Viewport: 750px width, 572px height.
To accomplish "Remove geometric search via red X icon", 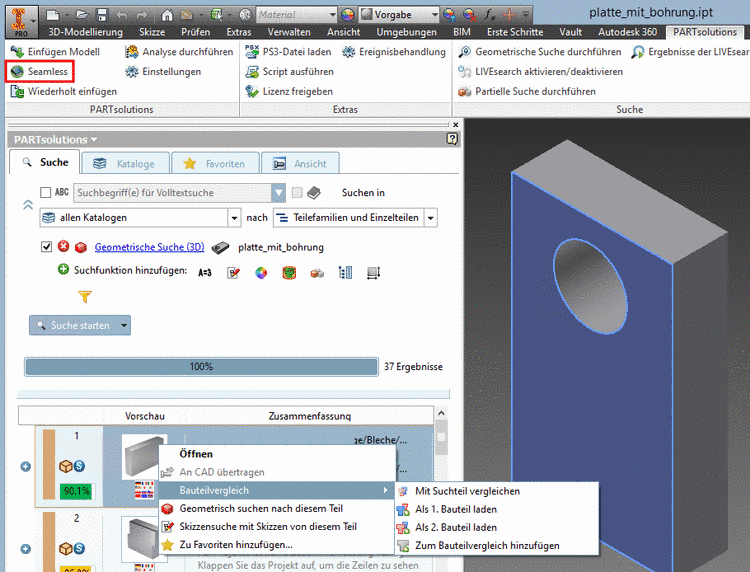I will [x=64, y=246].
